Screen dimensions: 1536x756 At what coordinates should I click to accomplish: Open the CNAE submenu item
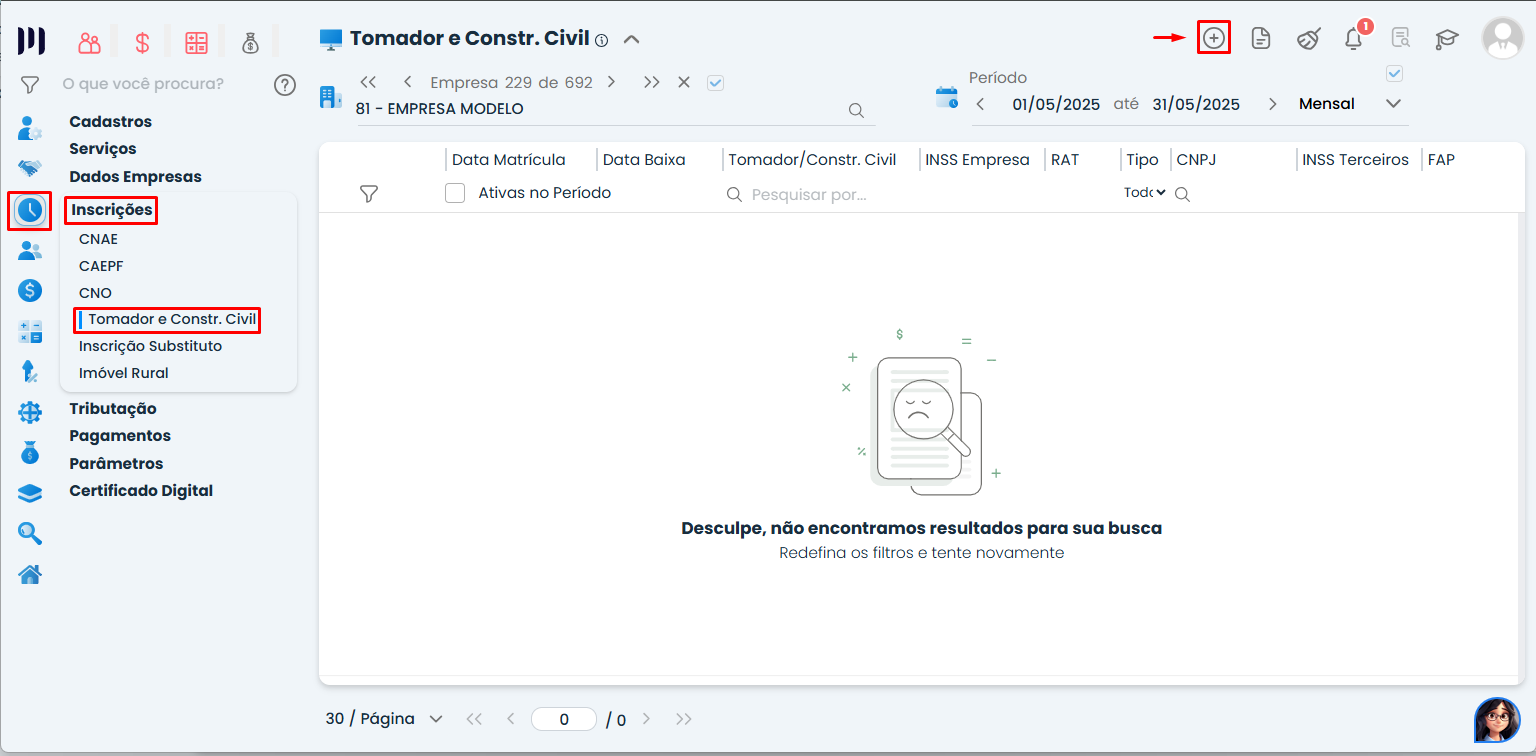click(x=98, y=240)
